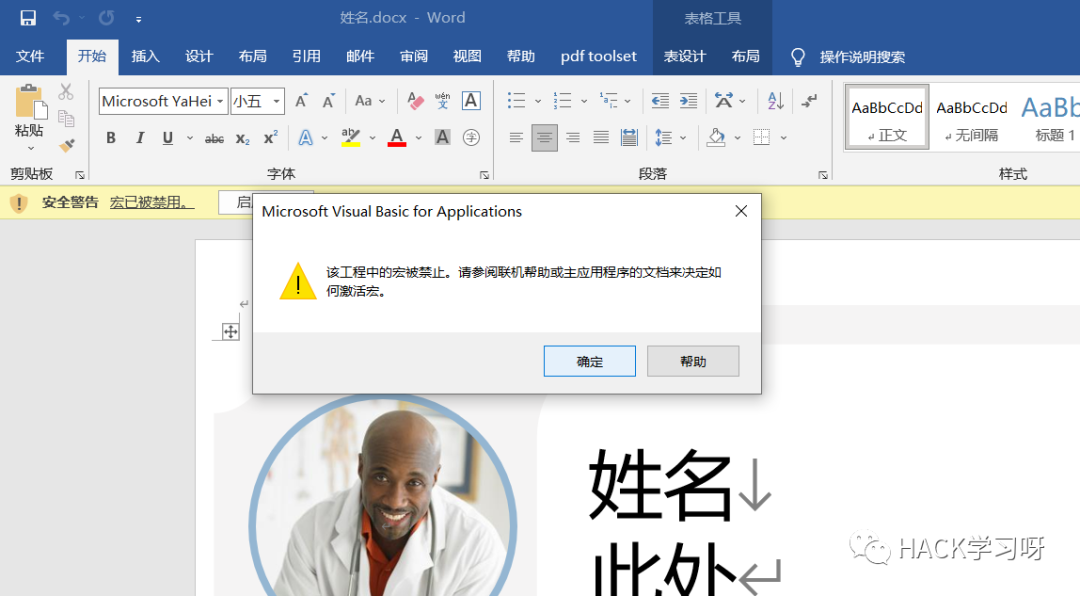Select the Format Painter brush icon

click(x=66, y=145)
